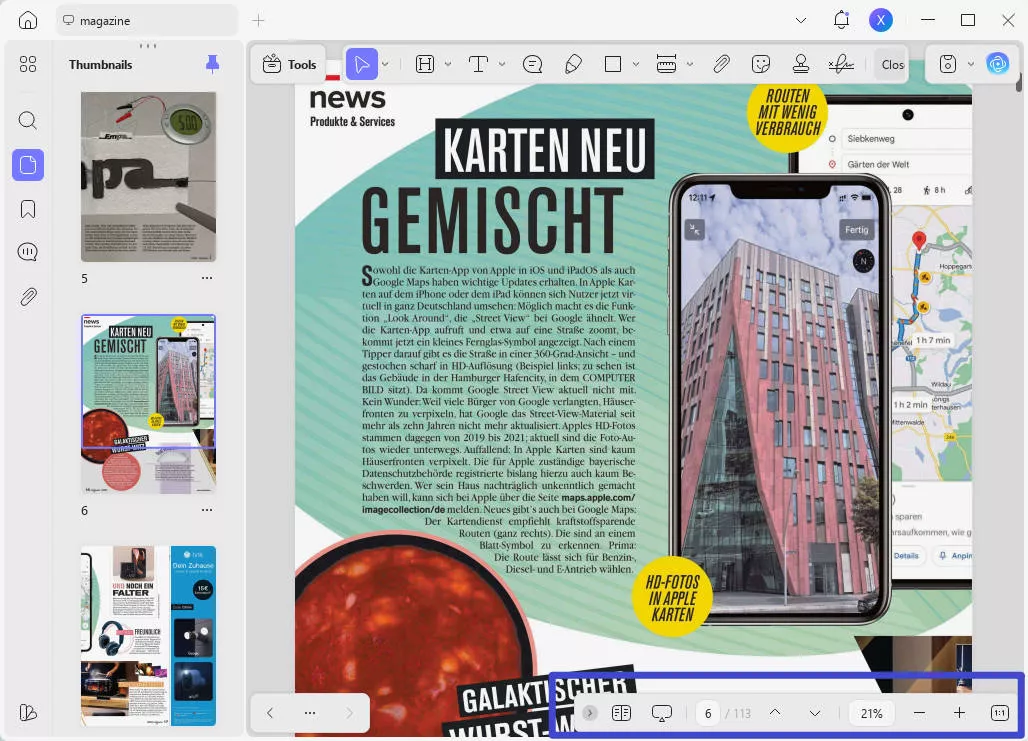Open the Comment tool

(533, 63)
